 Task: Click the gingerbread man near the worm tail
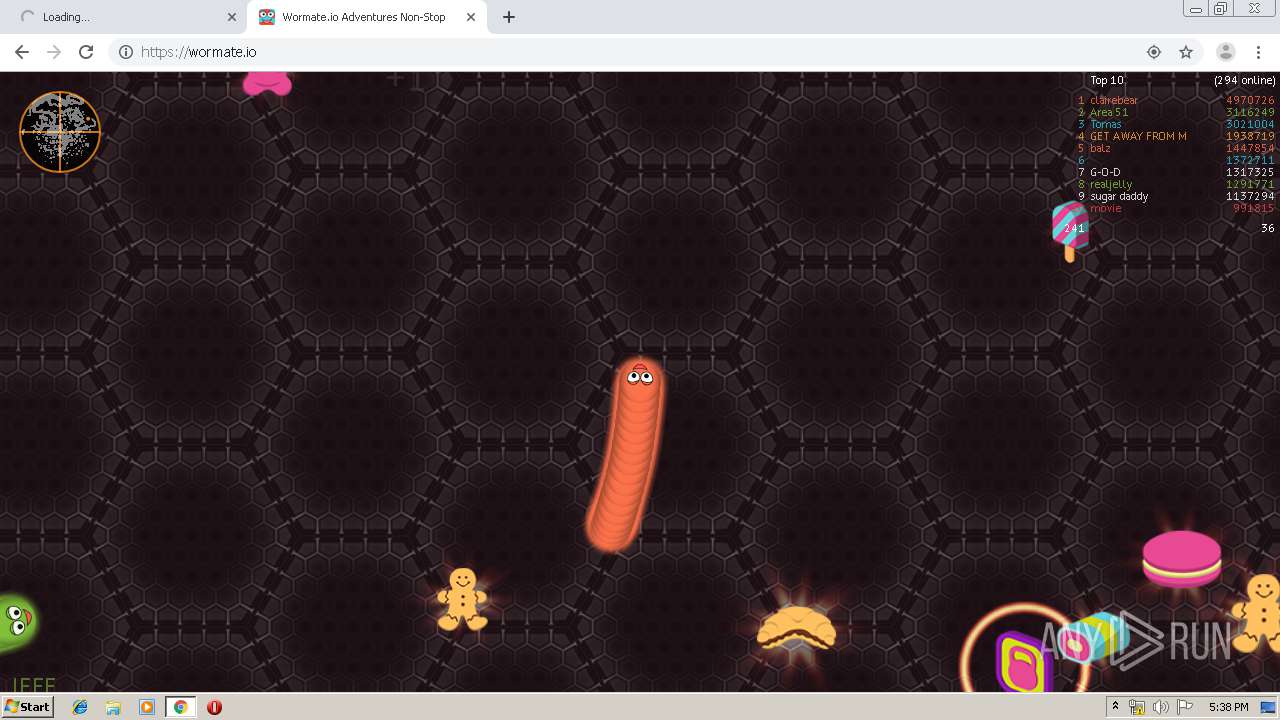coord(462,599)
